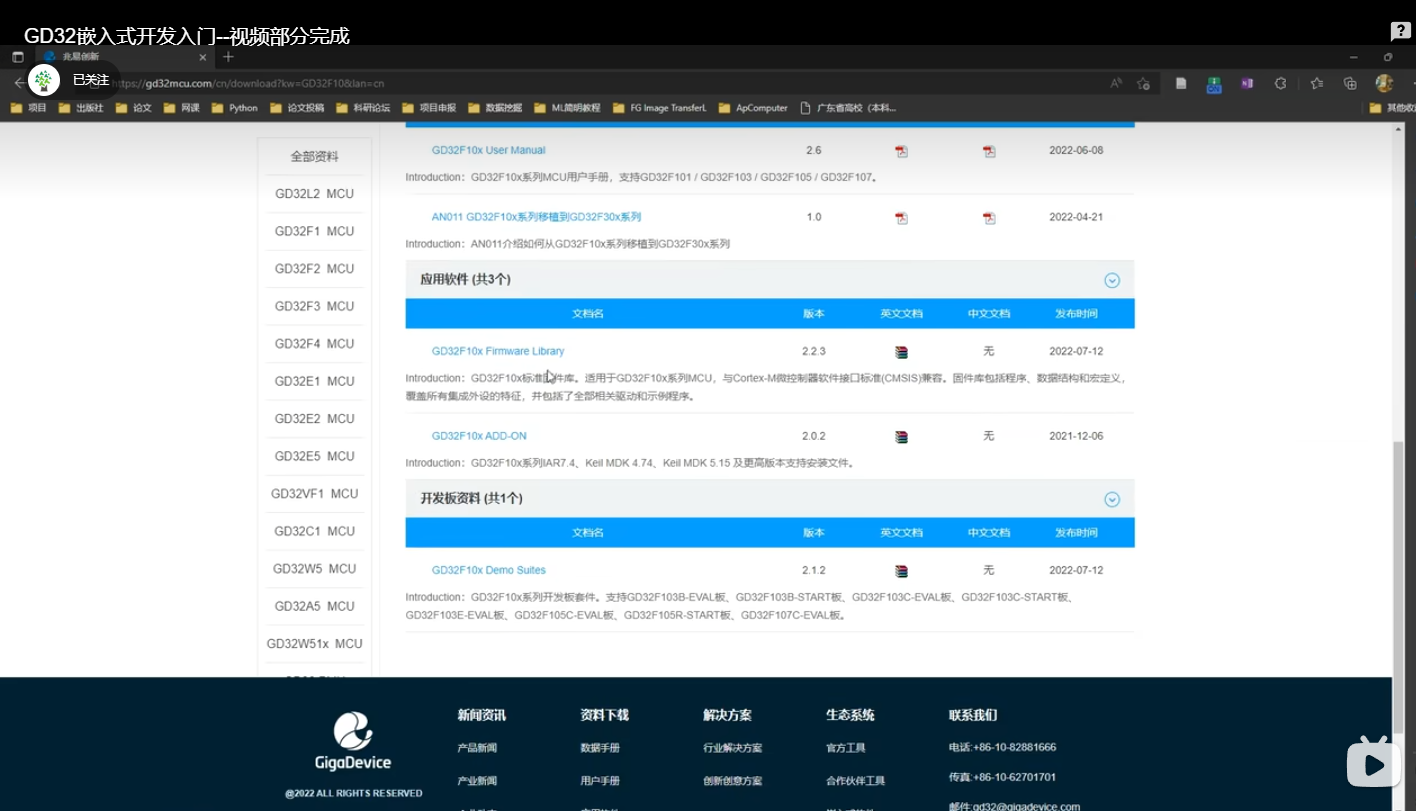The width and height of the screenshot is (1416, 811).
Task: Open 行业解决方案 footer link
Action: click(732, 748)
